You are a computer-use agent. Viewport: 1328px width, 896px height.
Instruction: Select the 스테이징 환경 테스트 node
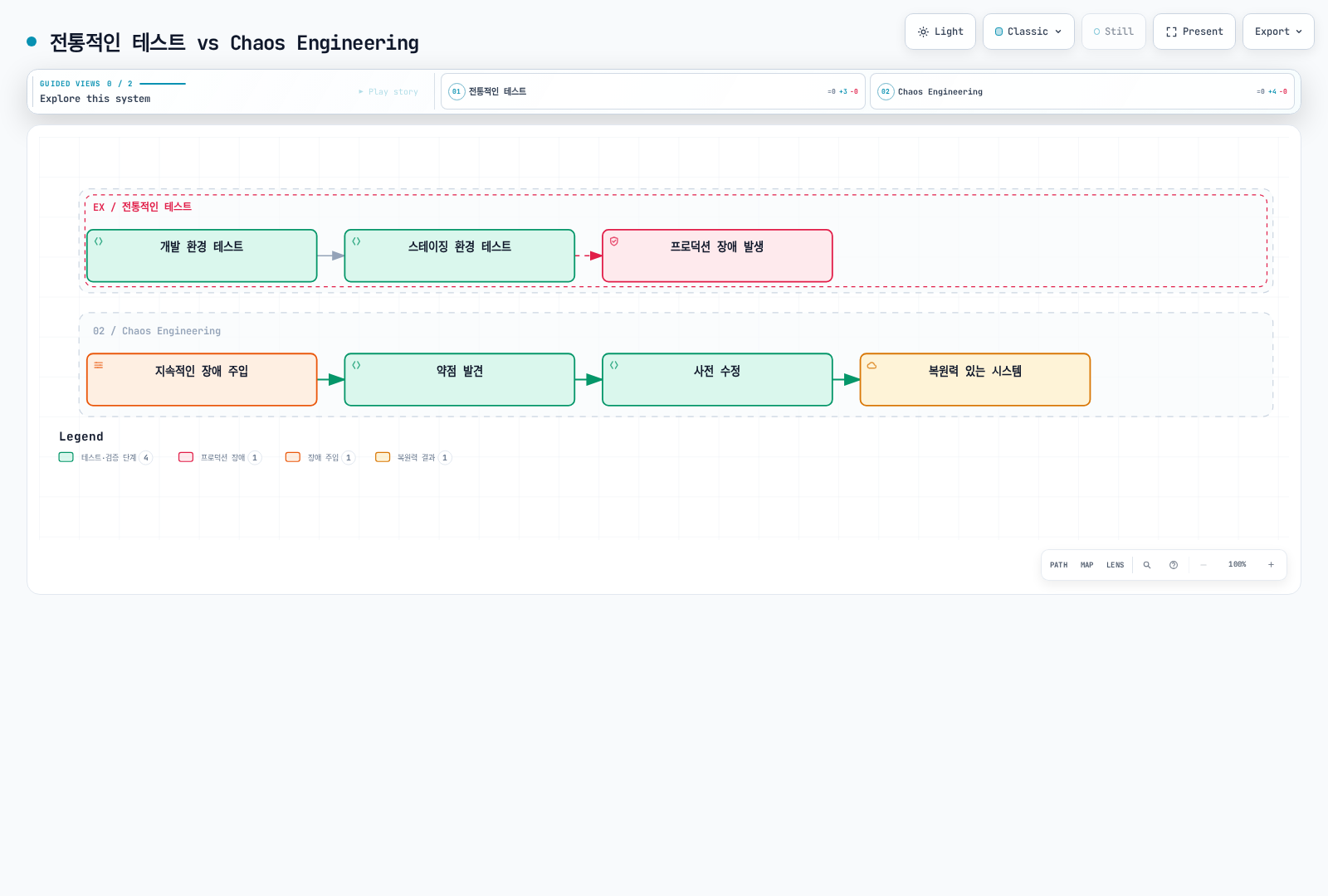(460, 256)
